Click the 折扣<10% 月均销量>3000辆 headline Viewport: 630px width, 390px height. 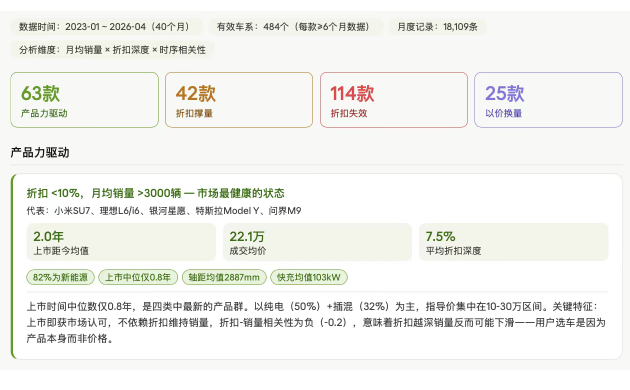tap(155, 193)
